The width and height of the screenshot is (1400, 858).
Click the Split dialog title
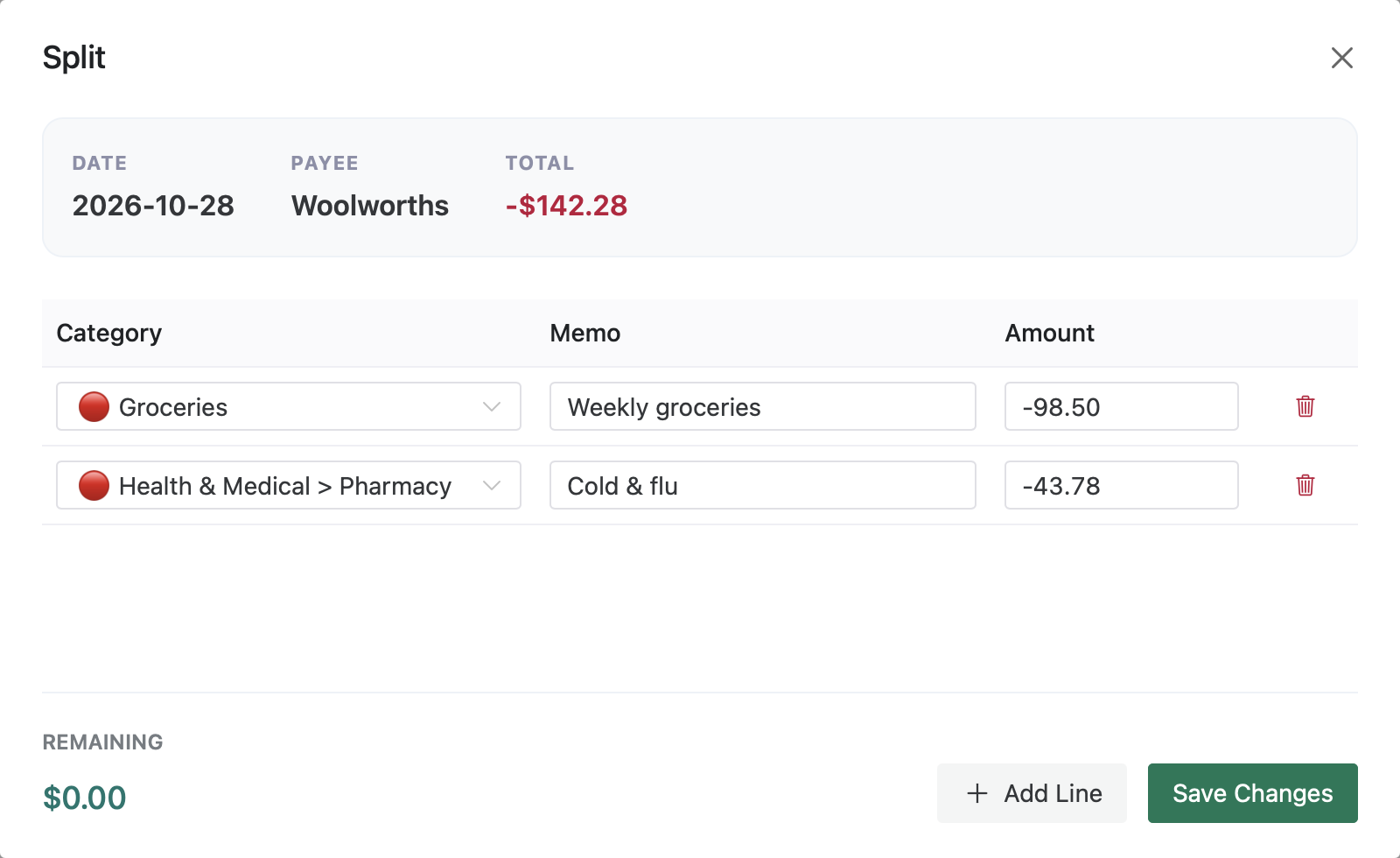[x=74, y=58]
